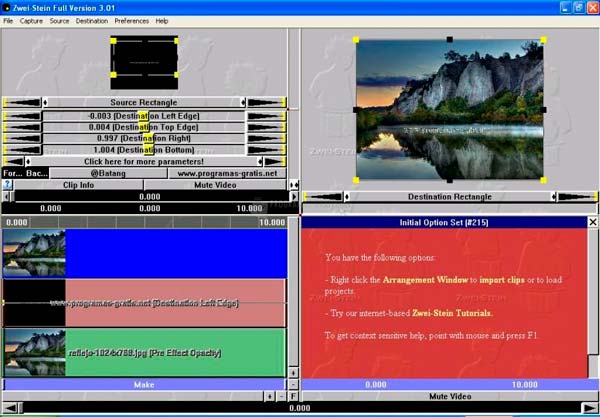Click the Make button
The width and height of the screenshot is (600, 417).
tap(144, 384)
